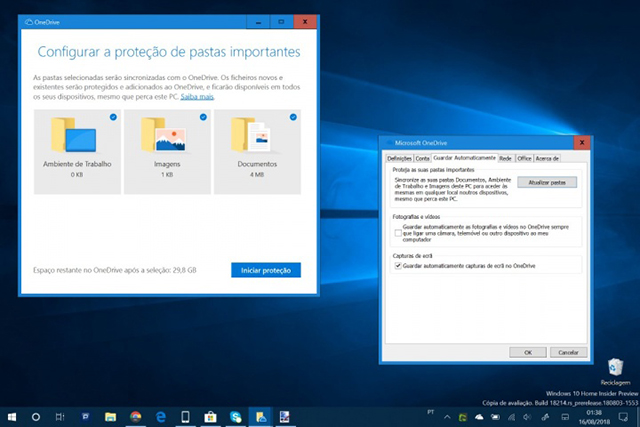Select the Ambiente de Trabalho folder tile
The width and height of the screenshot is (640, 427).
(x=77, y=152)
